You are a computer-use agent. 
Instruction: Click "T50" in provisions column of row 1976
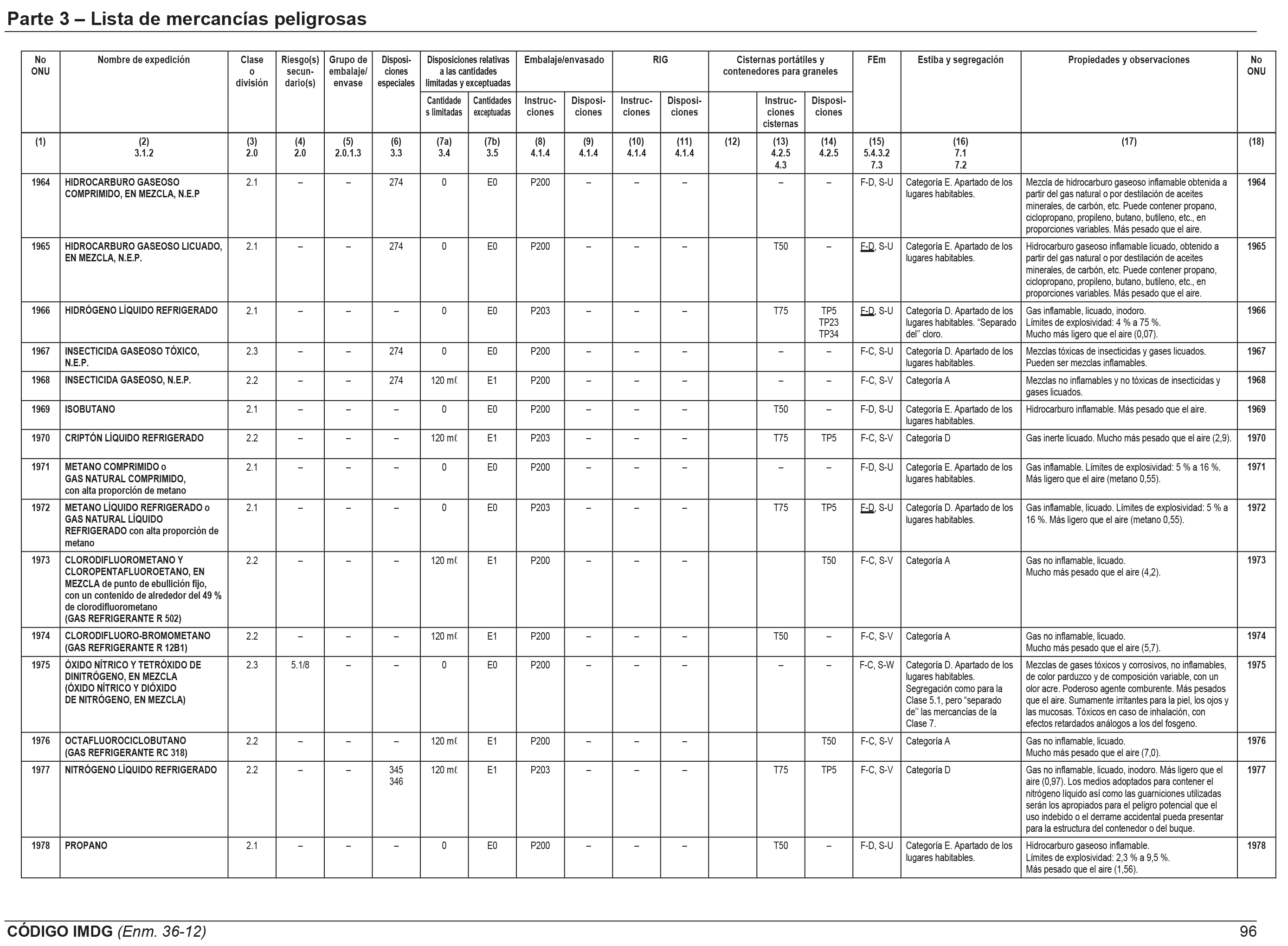[x=828, y=740]
